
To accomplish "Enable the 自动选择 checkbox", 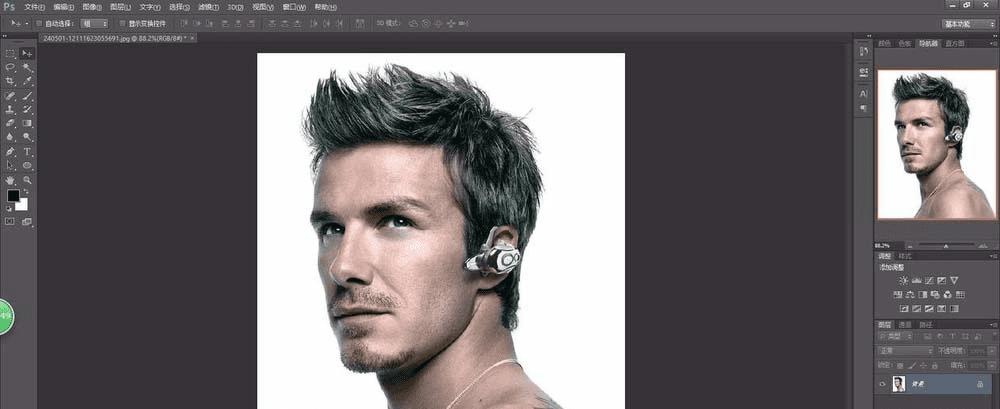I will 38,24.
